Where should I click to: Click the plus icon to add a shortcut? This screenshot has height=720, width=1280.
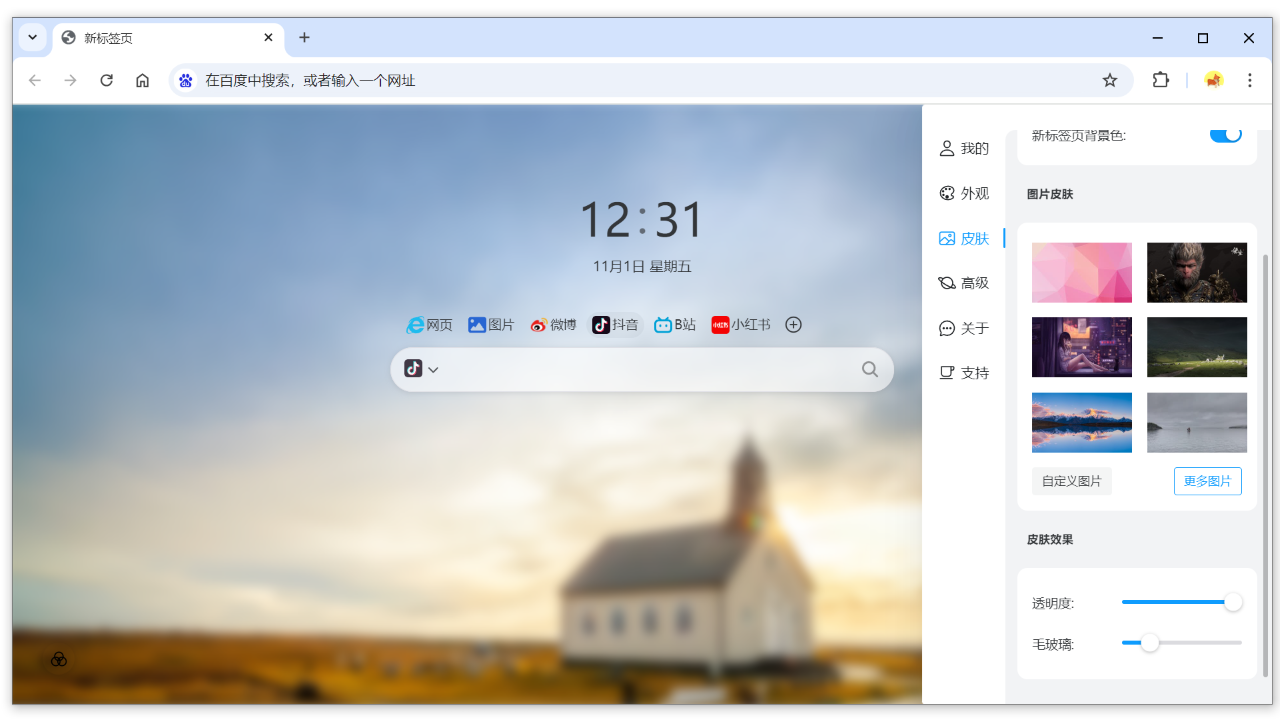pos(793,324)
